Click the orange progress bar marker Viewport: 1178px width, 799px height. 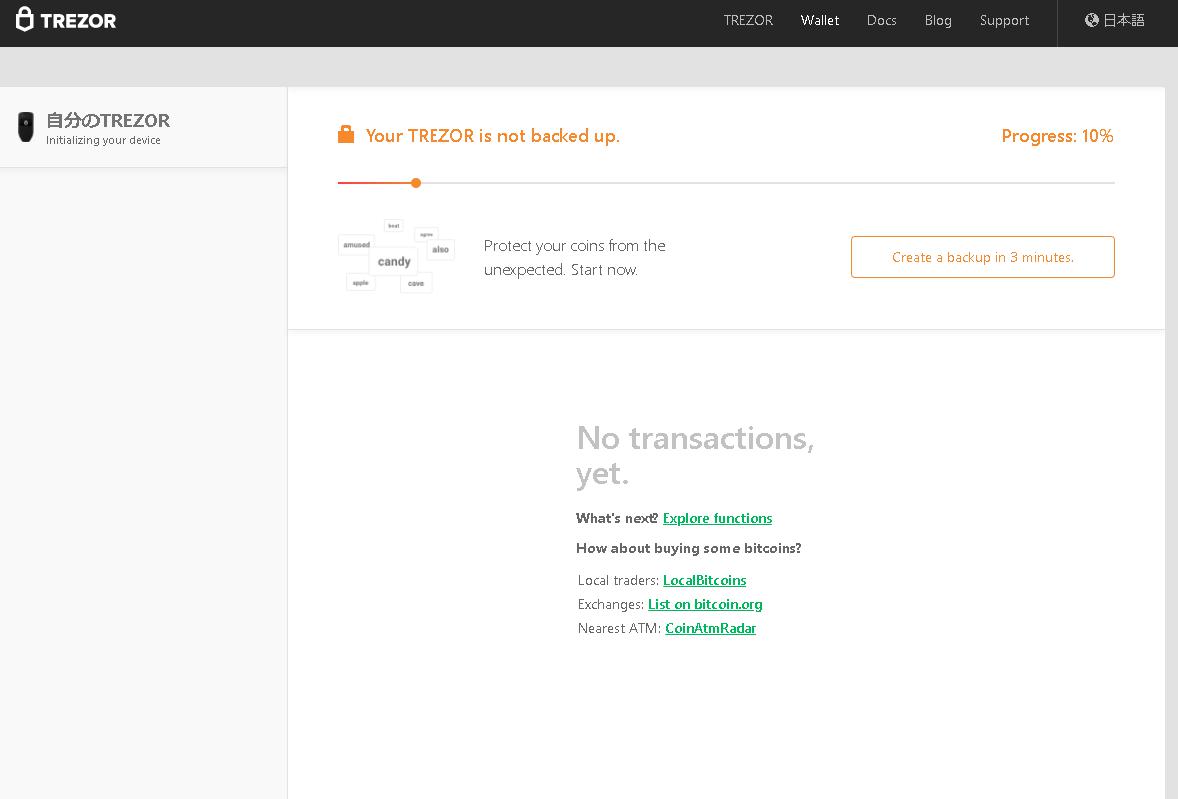(x=416, y=183)
